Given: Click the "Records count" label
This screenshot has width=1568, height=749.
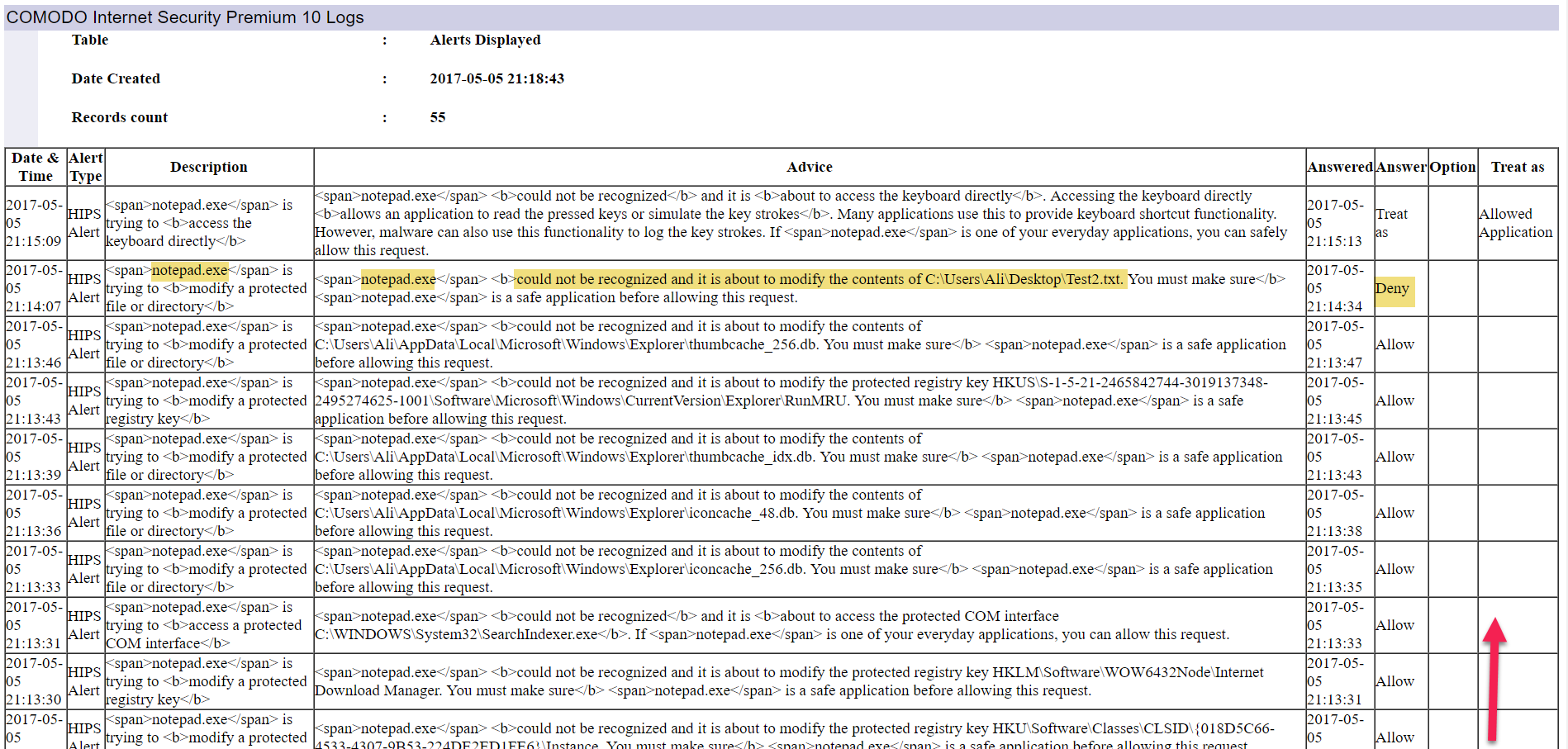Looking at the screenshot, I should [120, 117].
